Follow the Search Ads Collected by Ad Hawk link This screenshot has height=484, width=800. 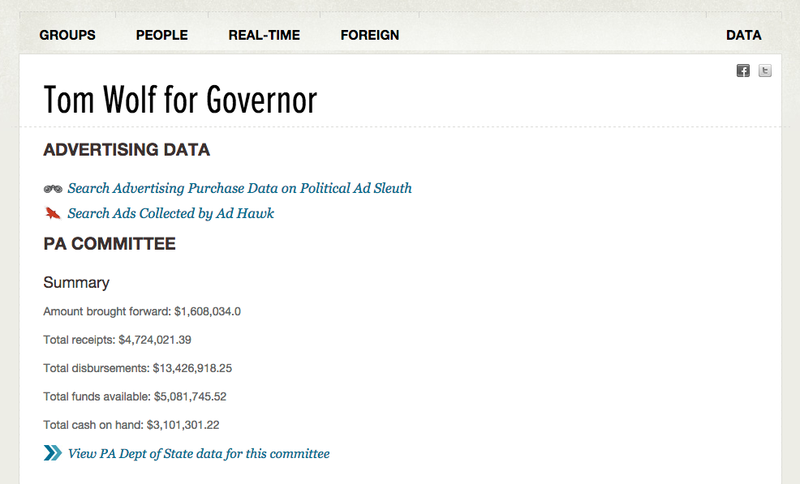pos(171,213)
